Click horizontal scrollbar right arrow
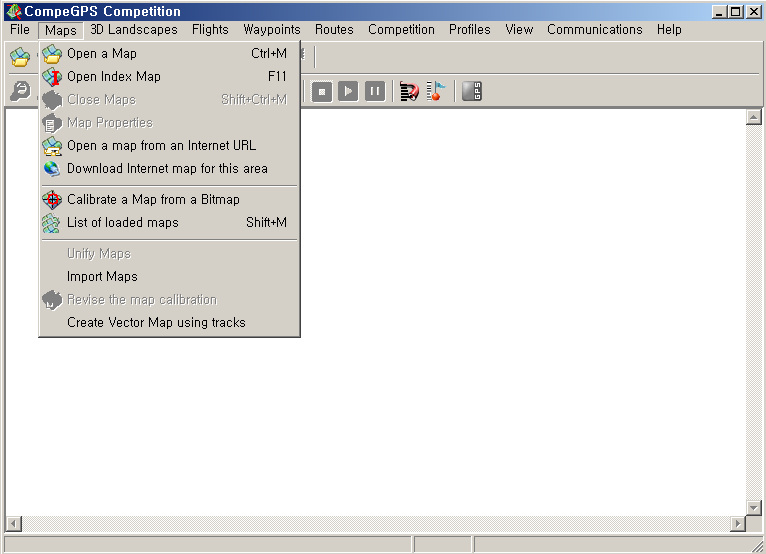Viewport: 766px width, 554px height. (x=738, y=524)
